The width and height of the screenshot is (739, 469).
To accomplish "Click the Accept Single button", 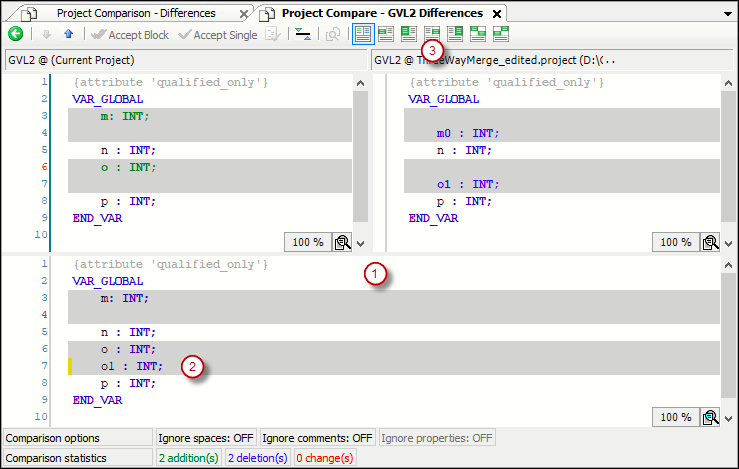I will (217, 34).
